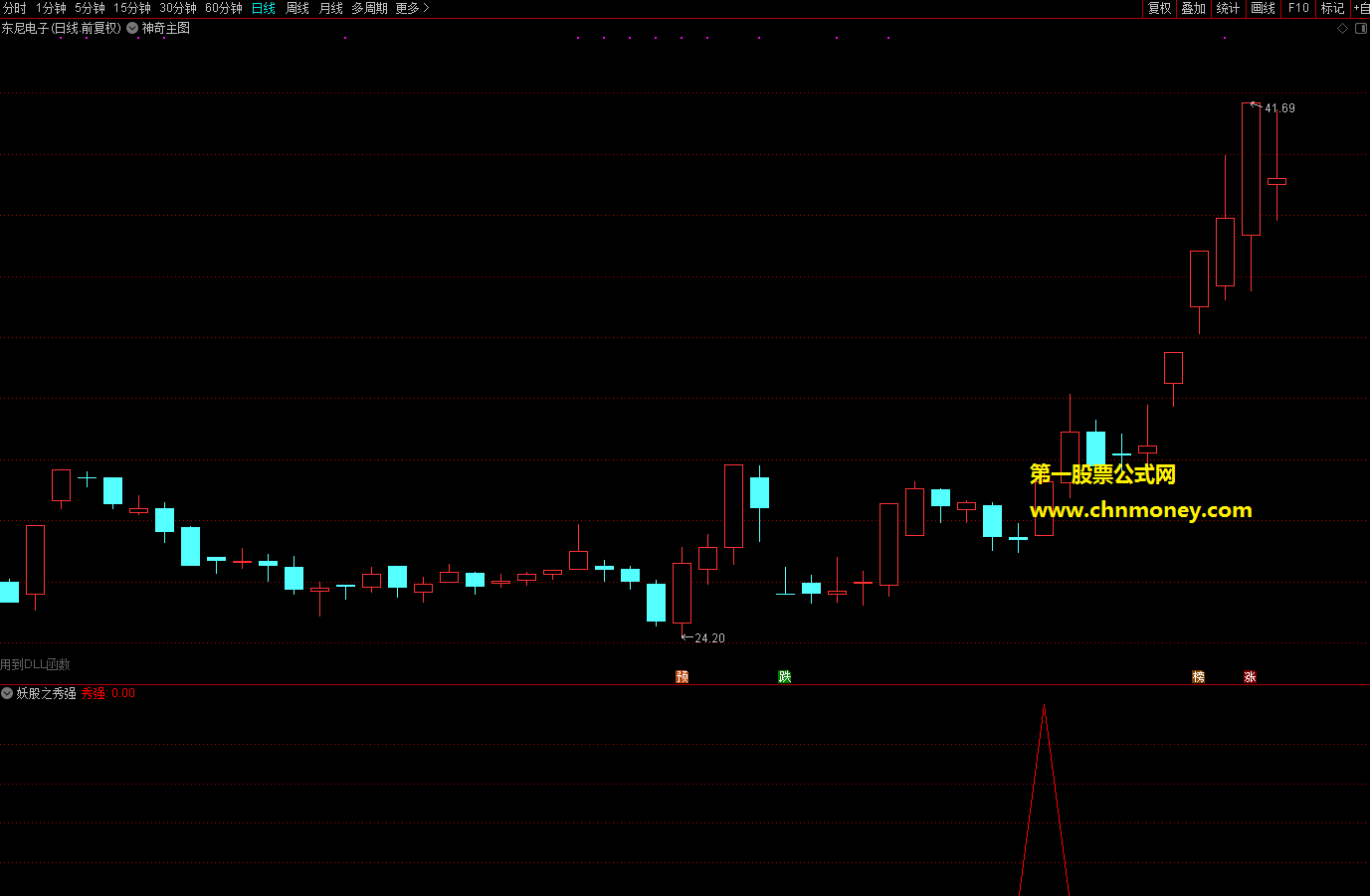Viewport: 1370px width, 896px height.
Task: Open the 画线 drawing tools button
Action: pos(1264,8)
